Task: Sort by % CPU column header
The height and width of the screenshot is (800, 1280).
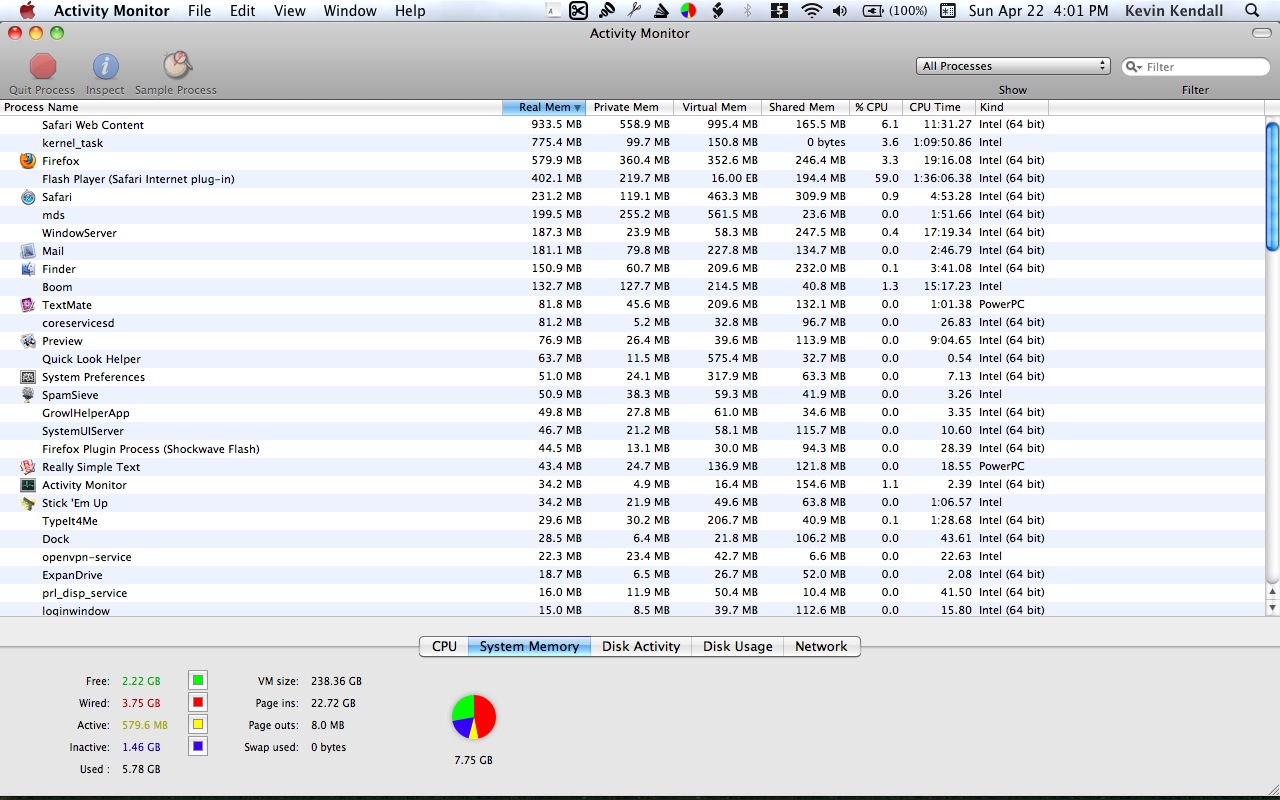Action: pyautogui.click(x=875, y=108)
